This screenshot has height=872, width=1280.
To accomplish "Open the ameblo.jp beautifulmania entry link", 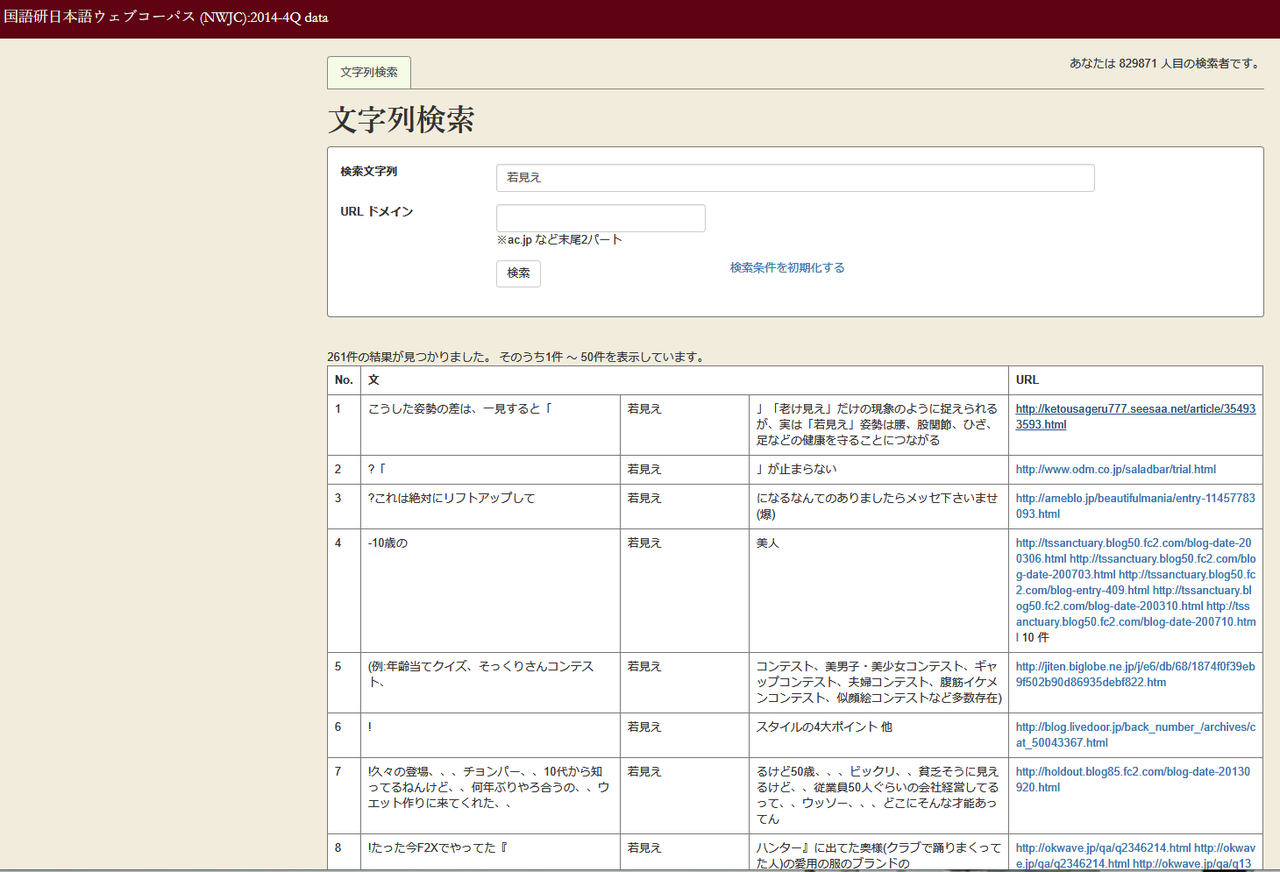I will coord(1135,506).
